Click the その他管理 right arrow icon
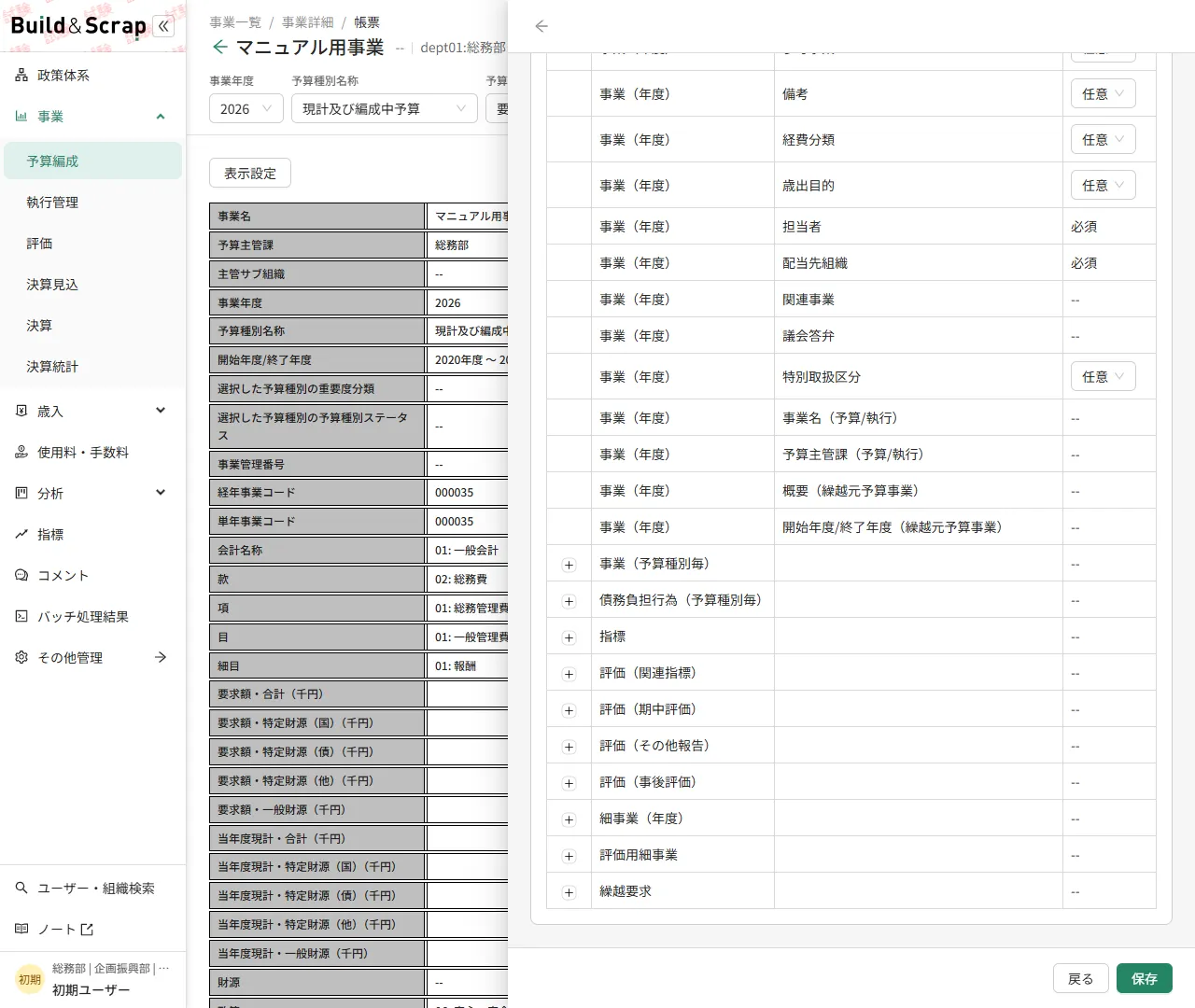 point(161,658)
